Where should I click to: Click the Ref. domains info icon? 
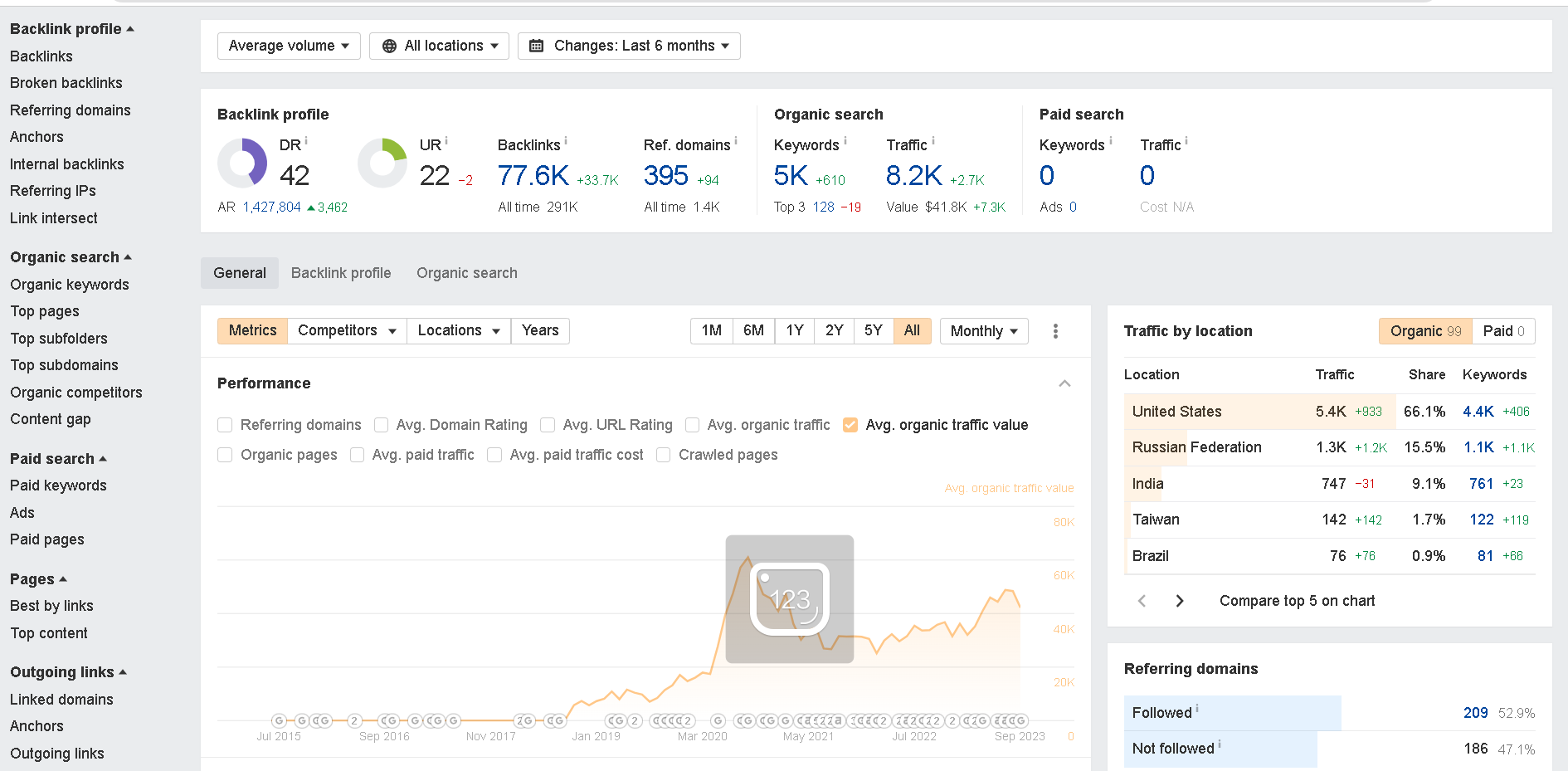pyautogui.click(x=736, y=141)
